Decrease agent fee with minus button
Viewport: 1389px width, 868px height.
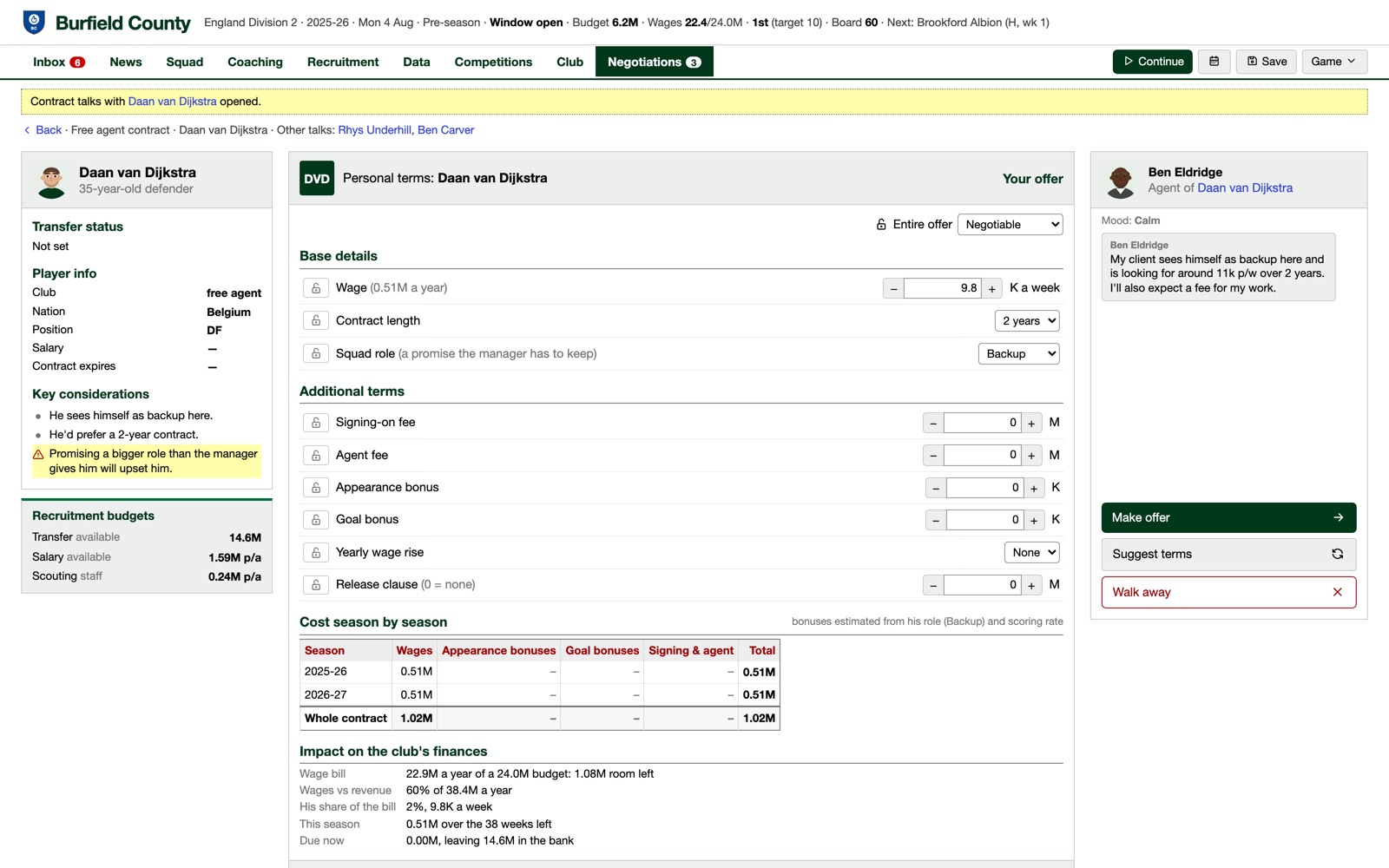933,456
